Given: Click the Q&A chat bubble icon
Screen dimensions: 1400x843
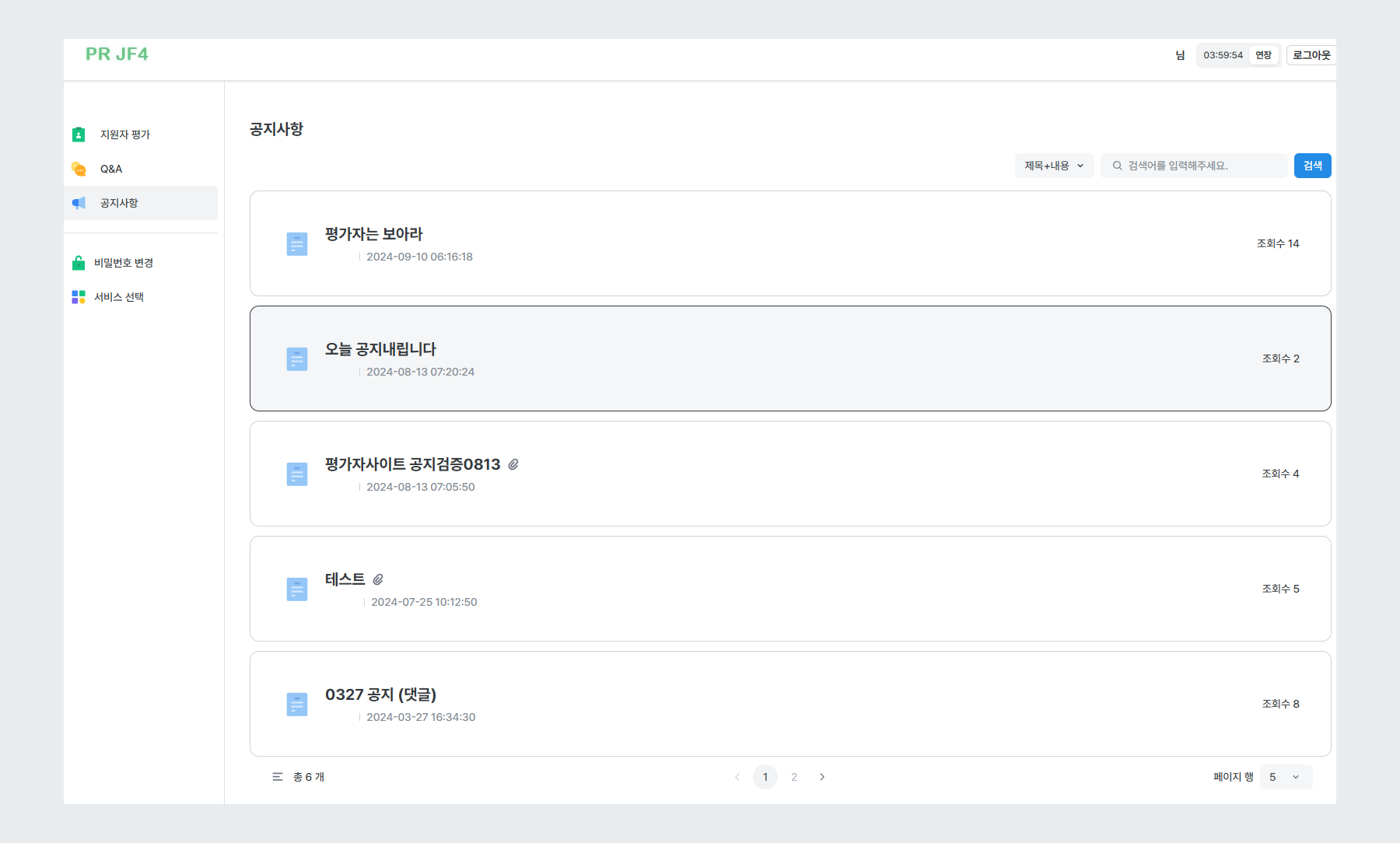Looking at the screenshot, I should [79, 169].
